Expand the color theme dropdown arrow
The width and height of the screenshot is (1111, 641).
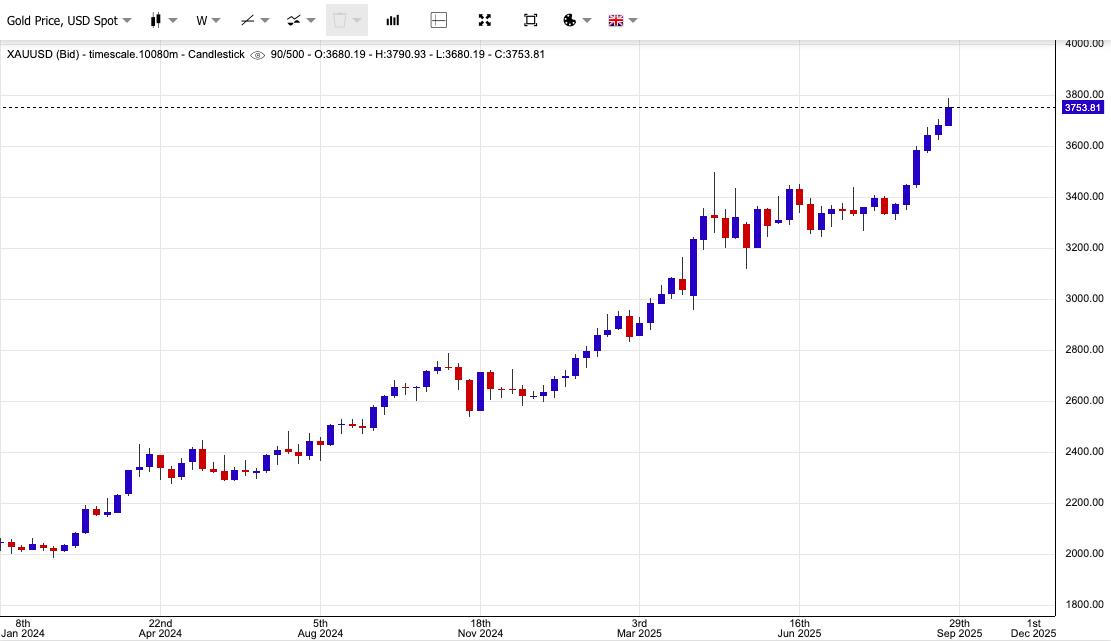[587, 21]
